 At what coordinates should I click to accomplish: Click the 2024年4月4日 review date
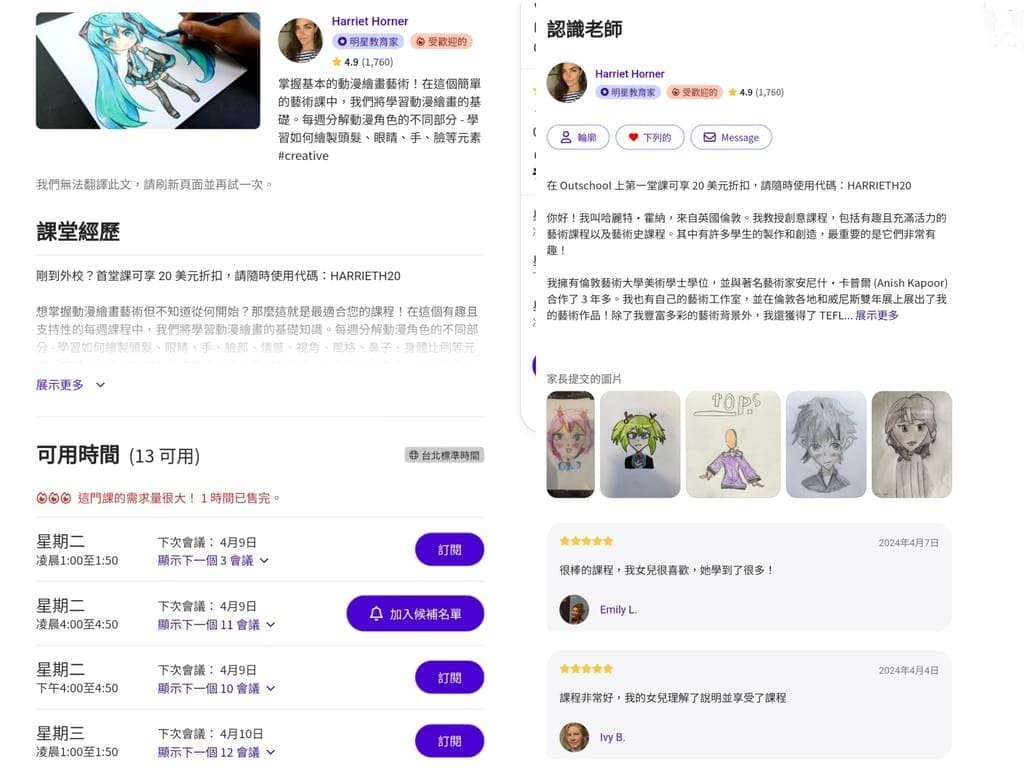pos(908,671)
